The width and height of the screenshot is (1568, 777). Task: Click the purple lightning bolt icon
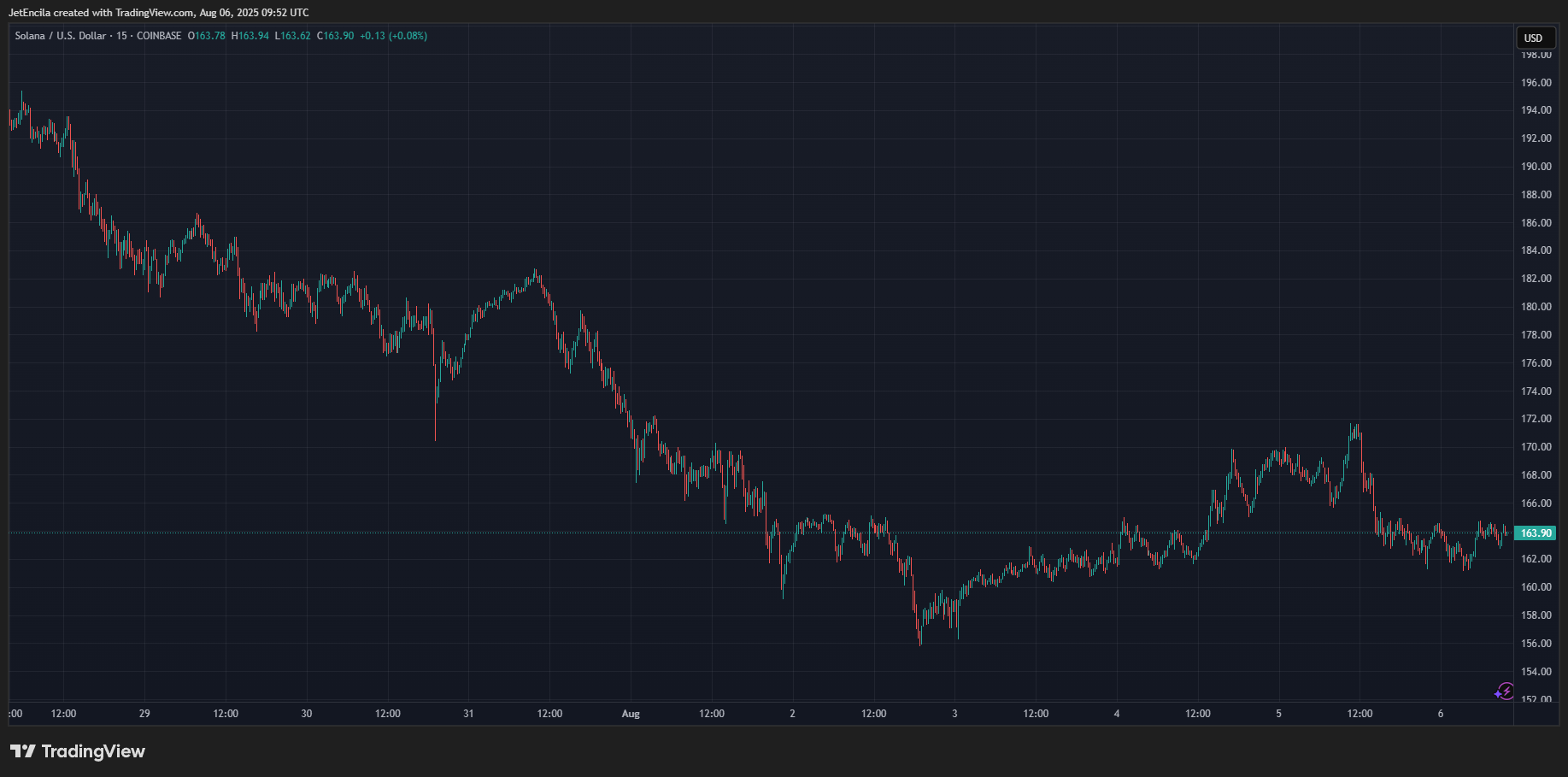click(1505, 691)
